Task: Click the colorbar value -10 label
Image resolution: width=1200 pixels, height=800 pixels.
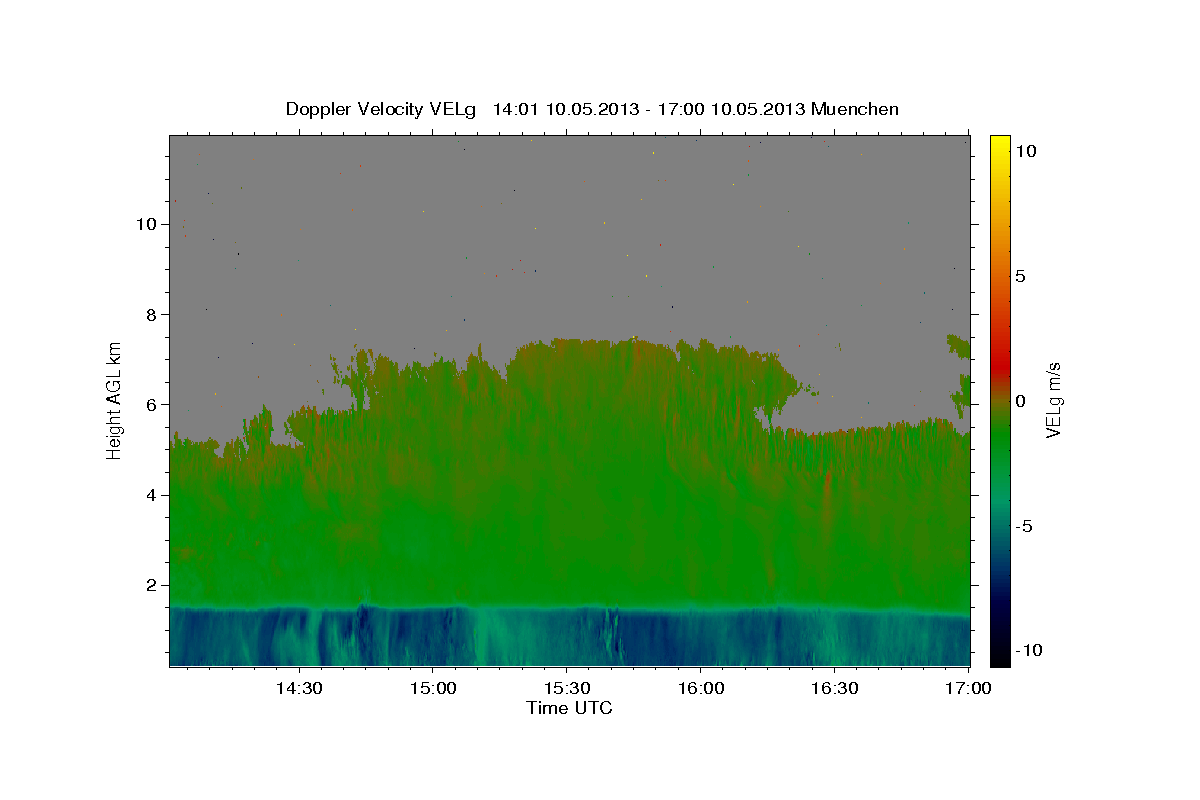Action: coord(1028,651)
